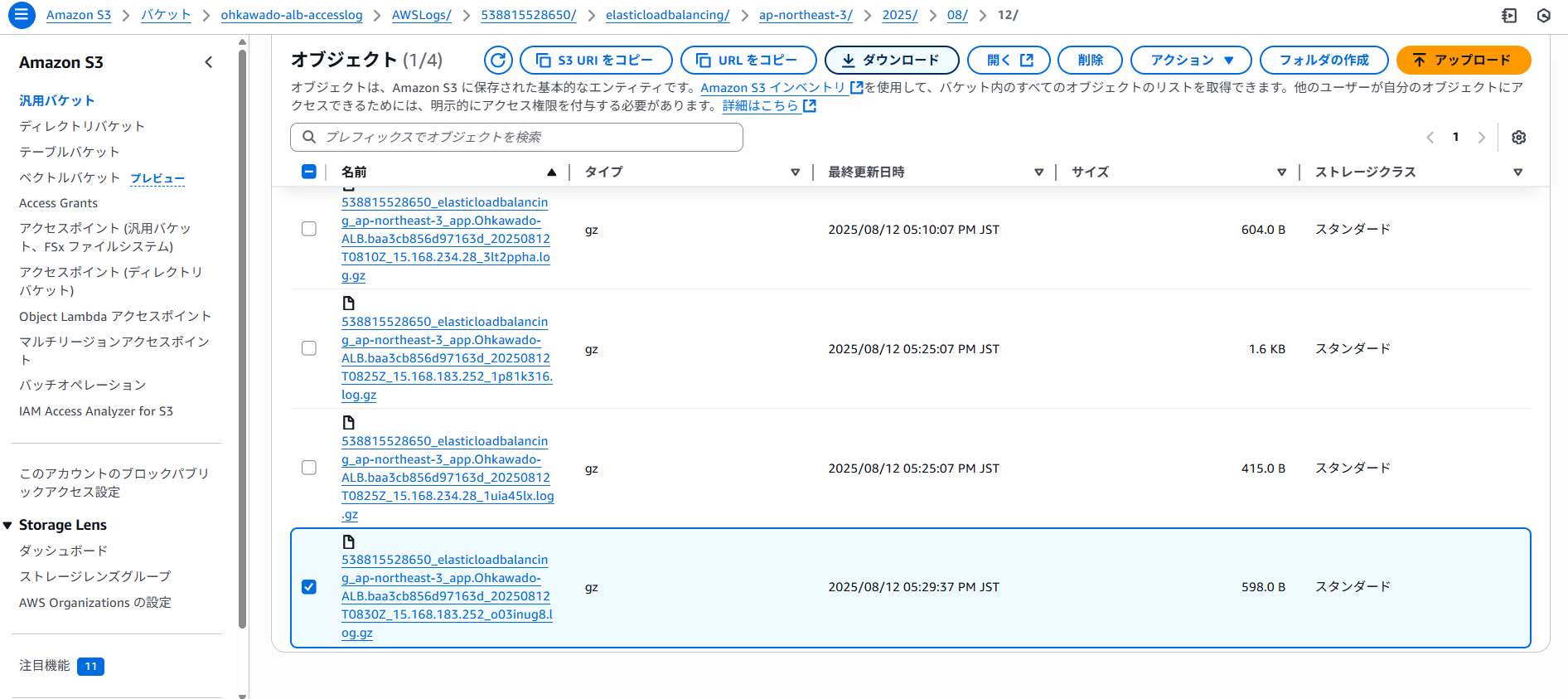This screenshot has height=699, width=1568.
Task: Collapse the Amazon S3 sidebar panel
Action: coord(208,62)
